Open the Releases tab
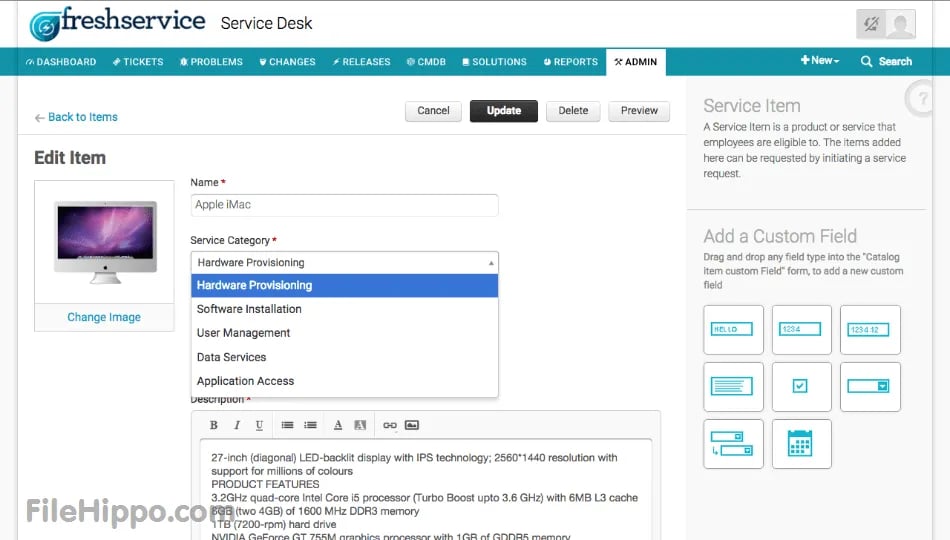Screen dimensions: 950x540 pyautogui.click(x=361, y=62)
